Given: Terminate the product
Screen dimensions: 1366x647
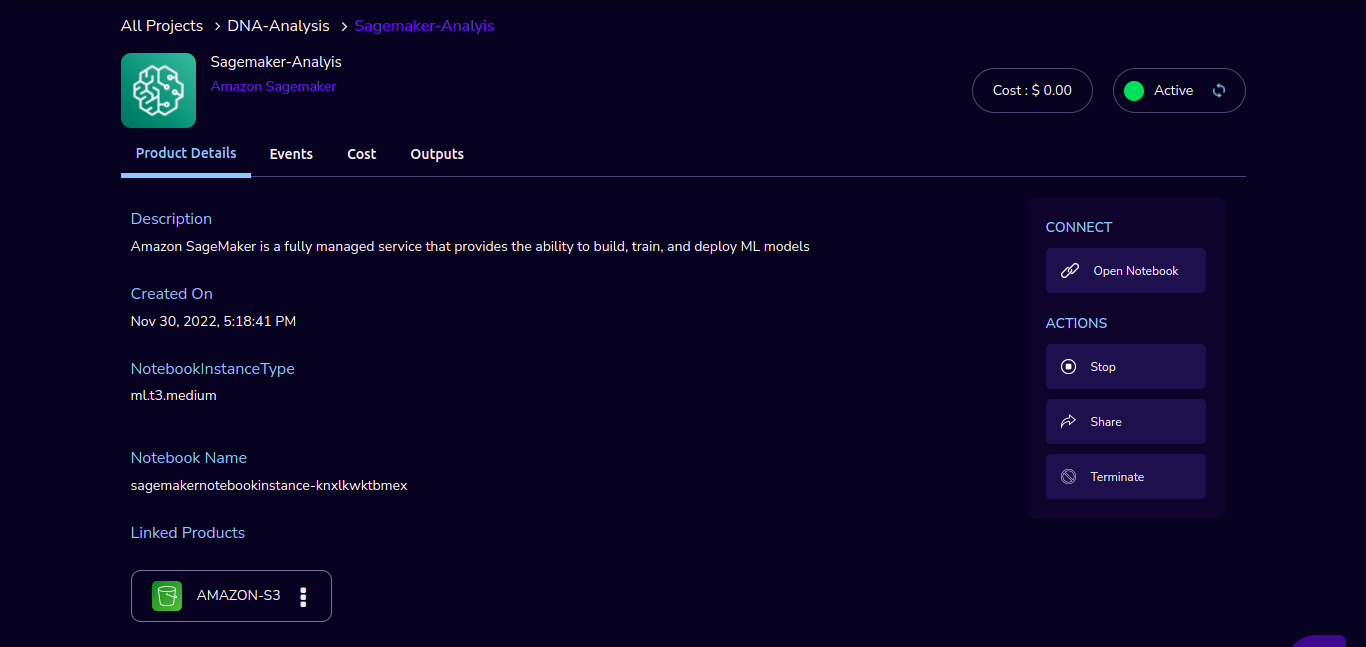Looking at the screenshot, I should tap(1126, 477).
